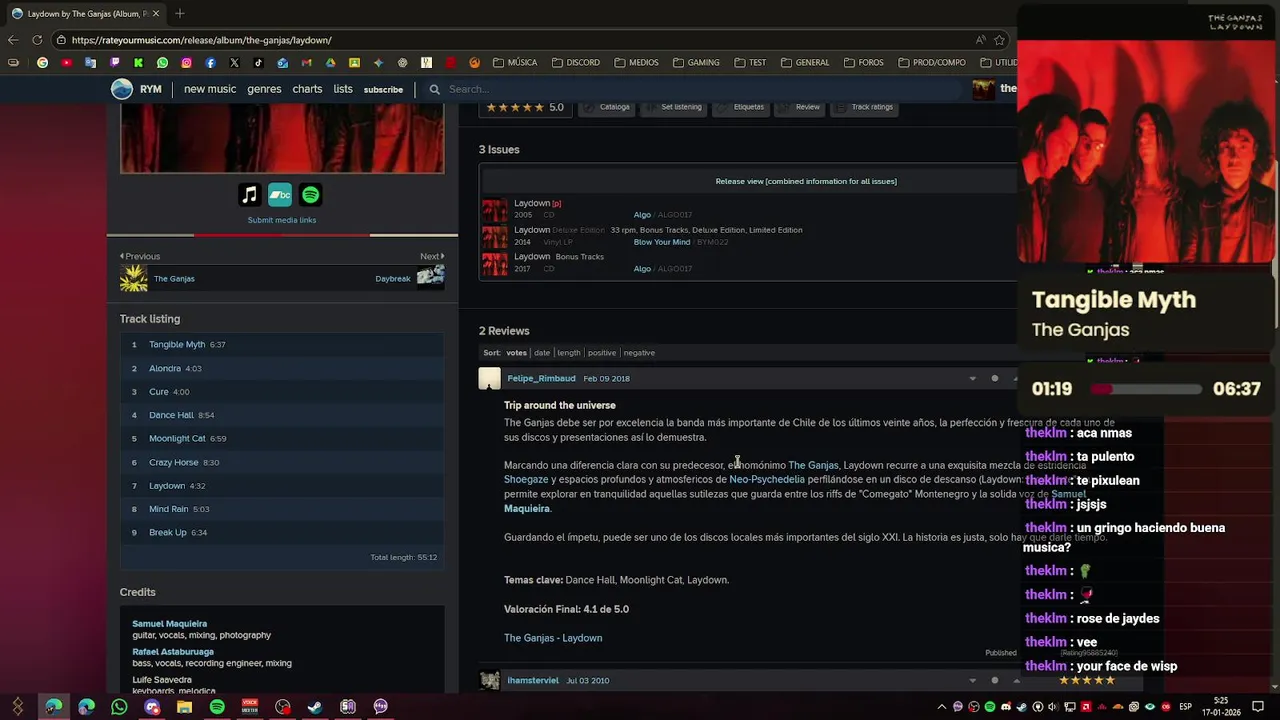This screenshot has width=1280, height=720.
Task: Select the Laydown browser tab
Action: coord(85,14)
